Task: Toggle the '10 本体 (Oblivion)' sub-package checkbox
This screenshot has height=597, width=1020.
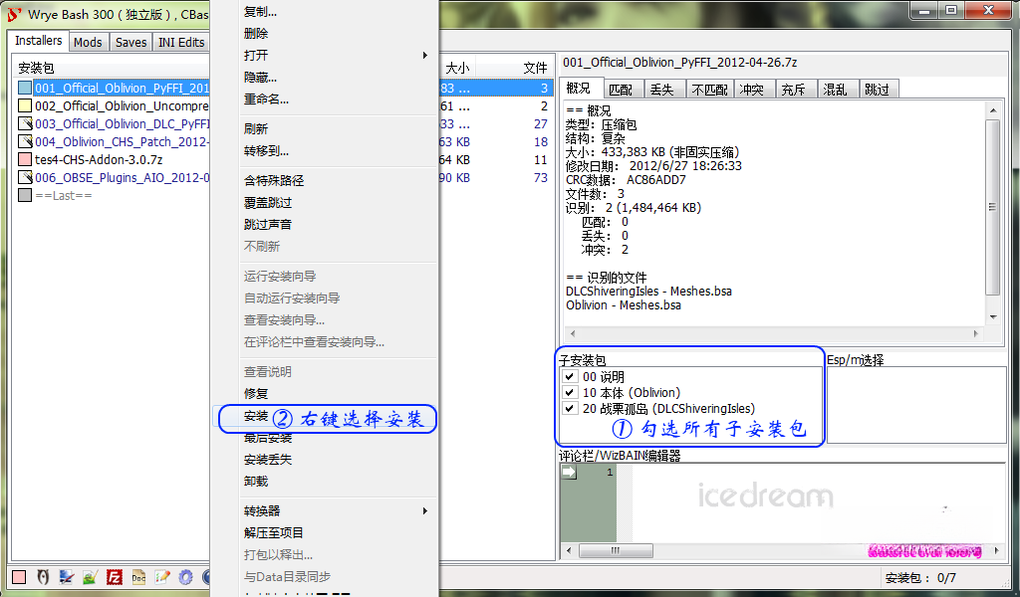Action: pos(570,393)
